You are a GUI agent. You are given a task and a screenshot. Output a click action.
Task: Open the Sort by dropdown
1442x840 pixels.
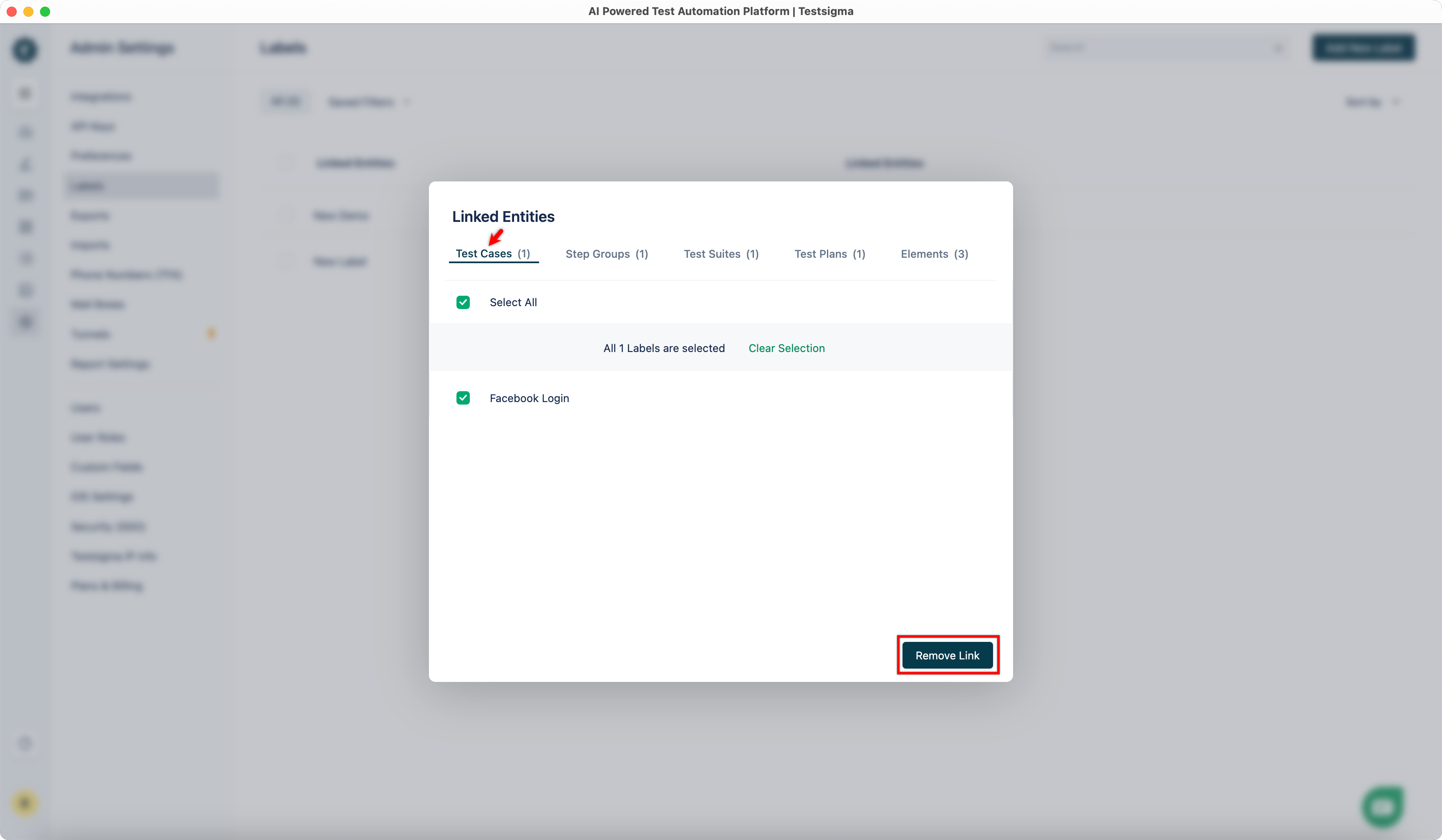click(1371, 102)
